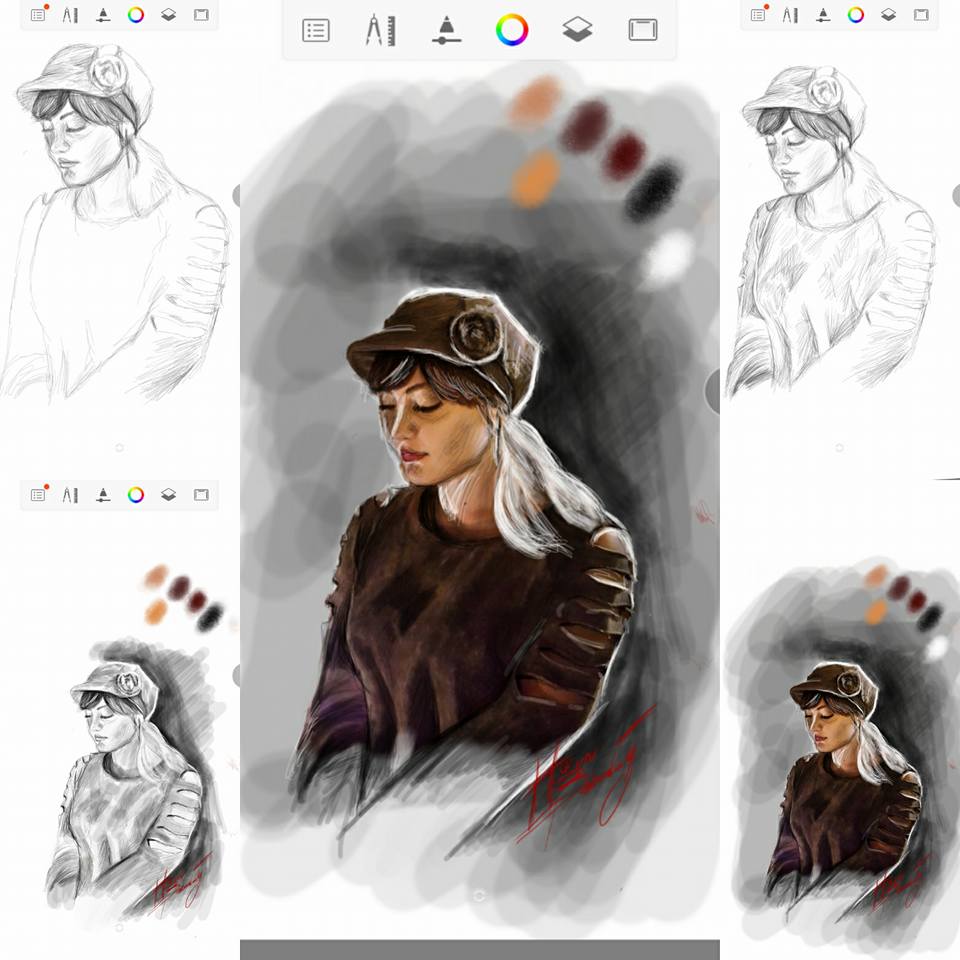Pick the orange paint swatch on the center canvas

[x=535, y=180]
